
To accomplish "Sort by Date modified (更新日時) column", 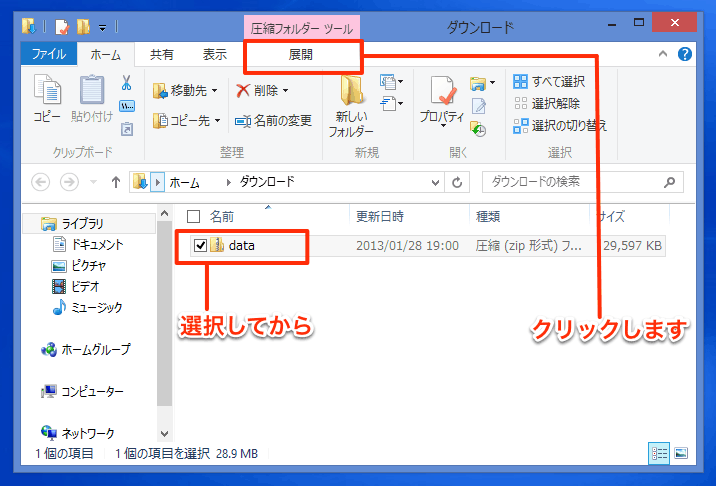I will click(x=380, y=217).
